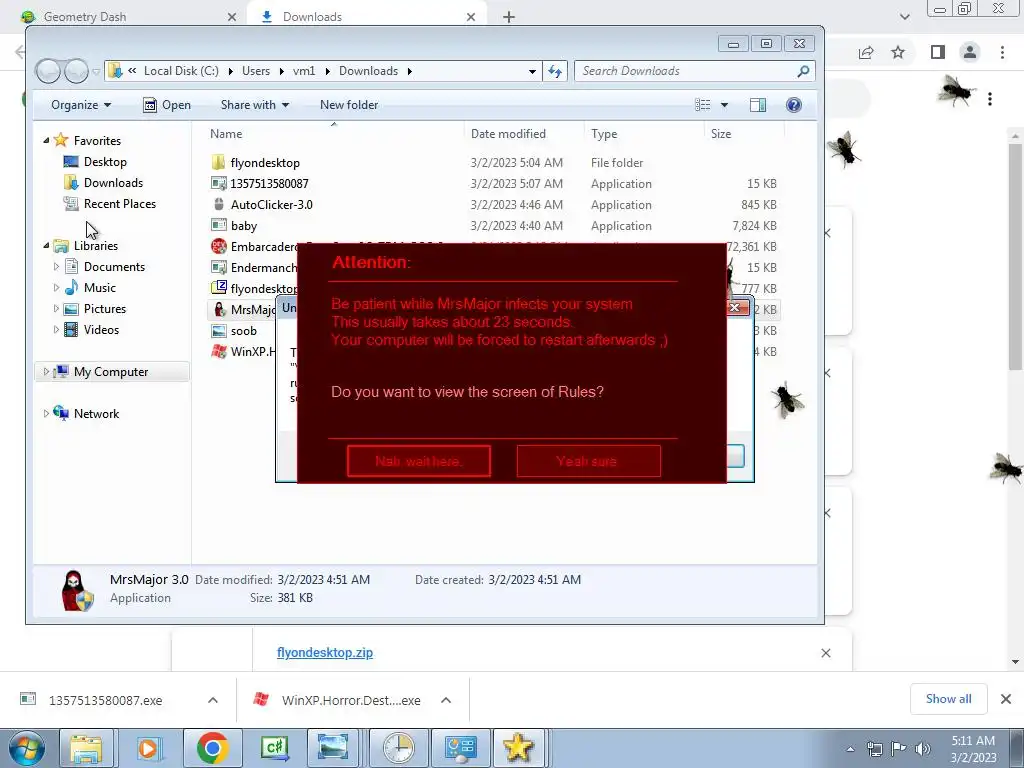Click Show all downloads button

(948, 699)
